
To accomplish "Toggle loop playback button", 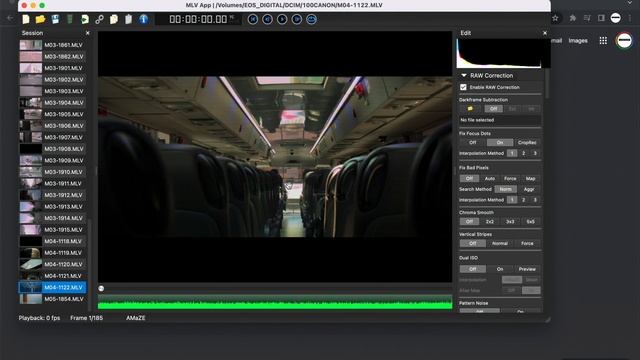I will point(311,19).
